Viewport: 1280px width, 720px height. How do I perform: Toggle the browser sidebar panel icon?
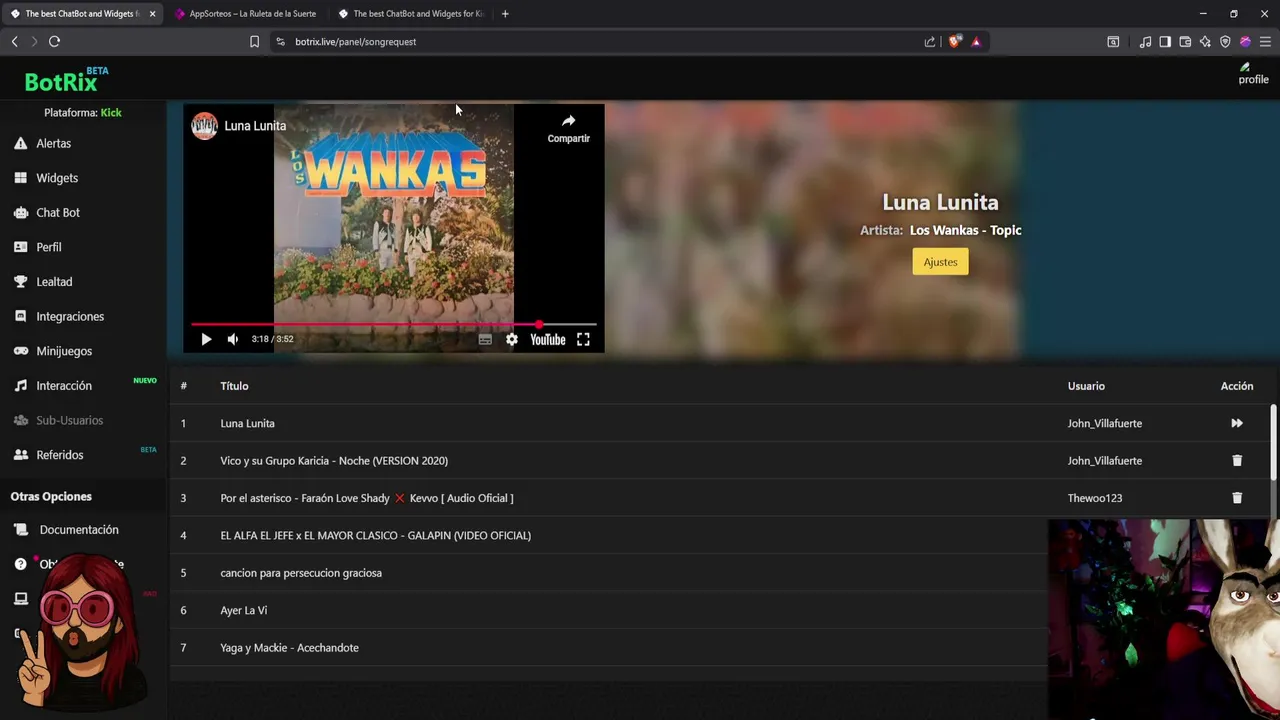pos(1165,41)
